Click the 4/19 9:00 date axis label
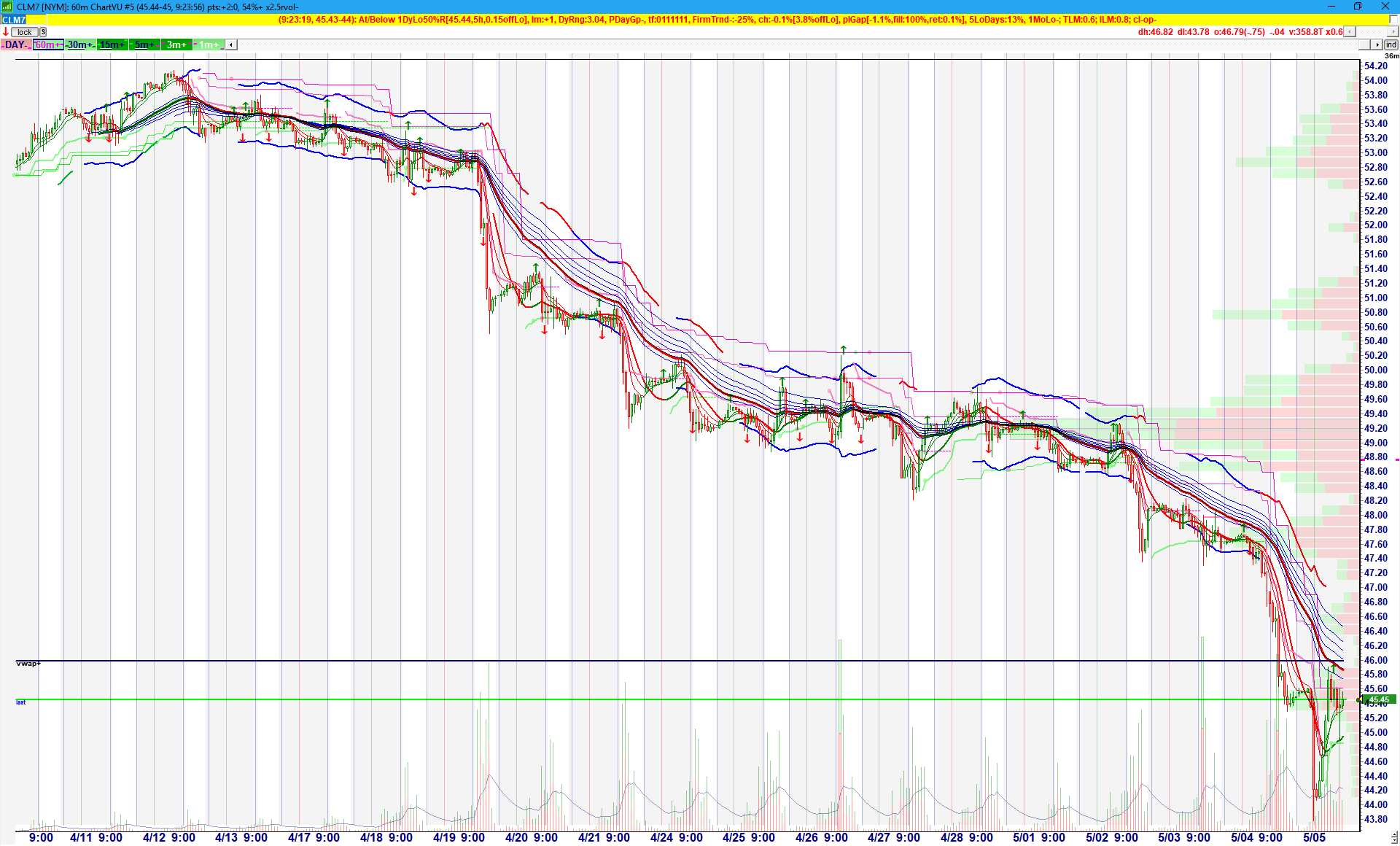The image size is (1400, 846). [x=459, y=837]
